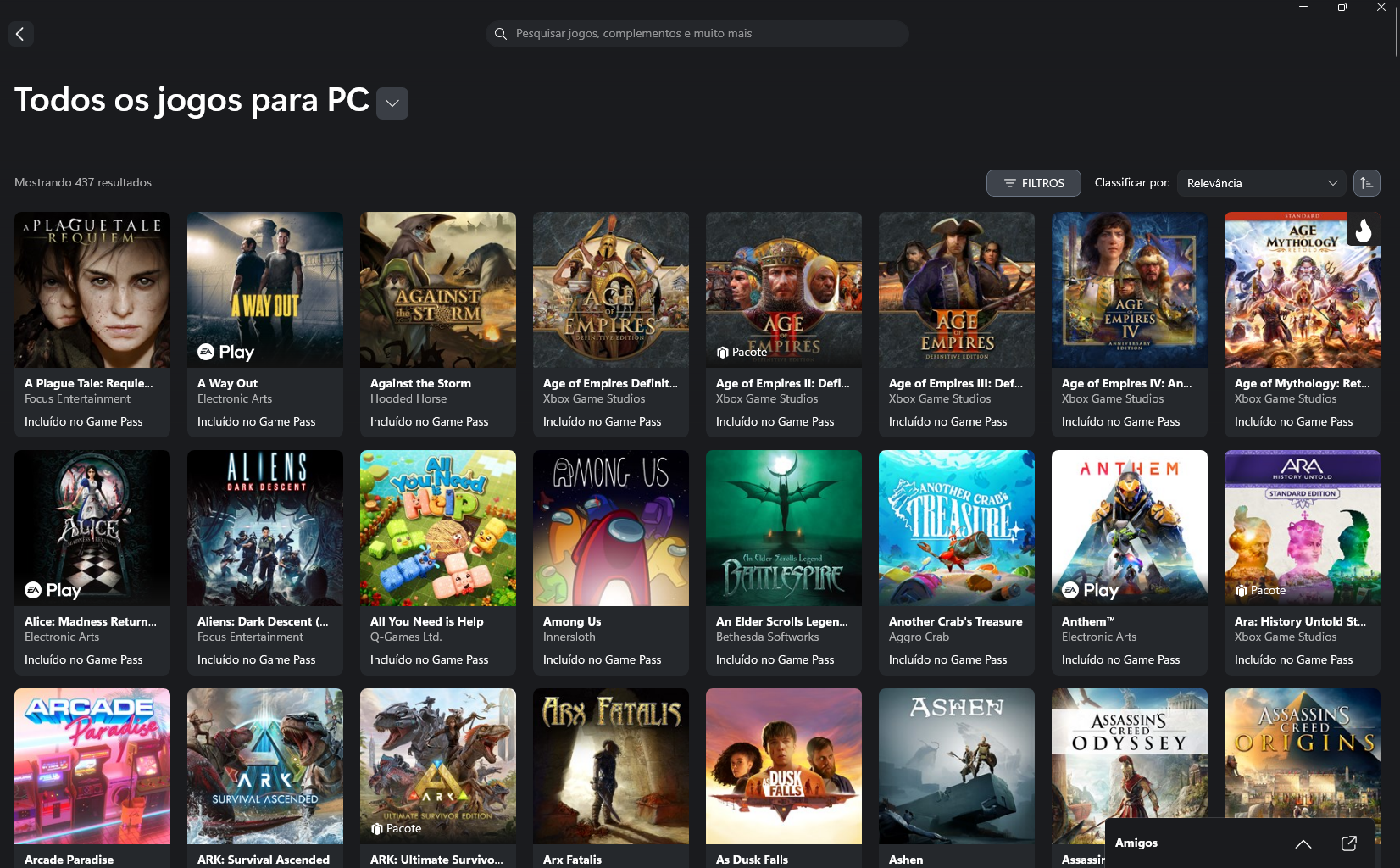Click 'Classificar por:' label
This screenshot has height=868, width=1400.
tap(1132, 182)
